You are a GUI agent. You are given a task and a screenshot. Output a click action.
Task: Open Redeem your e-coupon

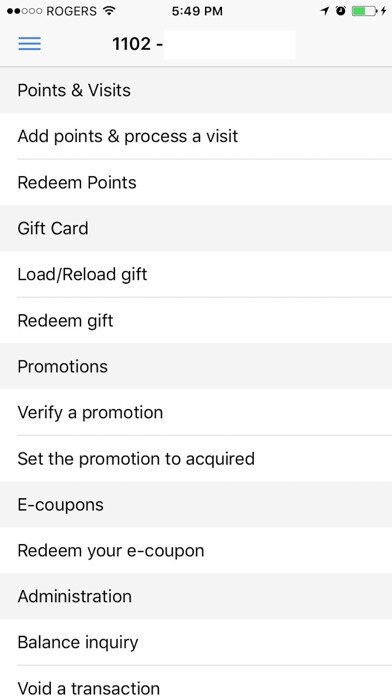pyautogui.click(x=196, y=550)
